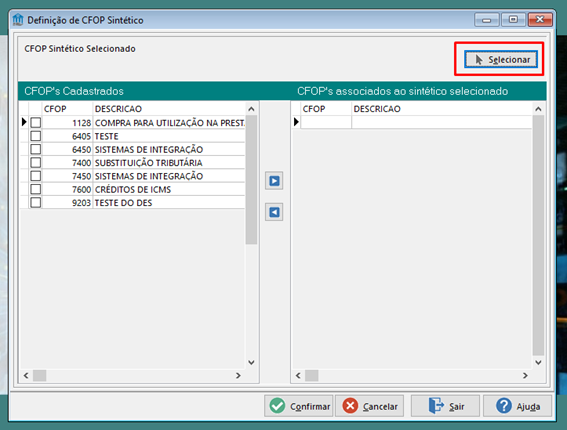
Task: Tick the checkbox for CFOP 6450
Action: [x=36, y=149]
